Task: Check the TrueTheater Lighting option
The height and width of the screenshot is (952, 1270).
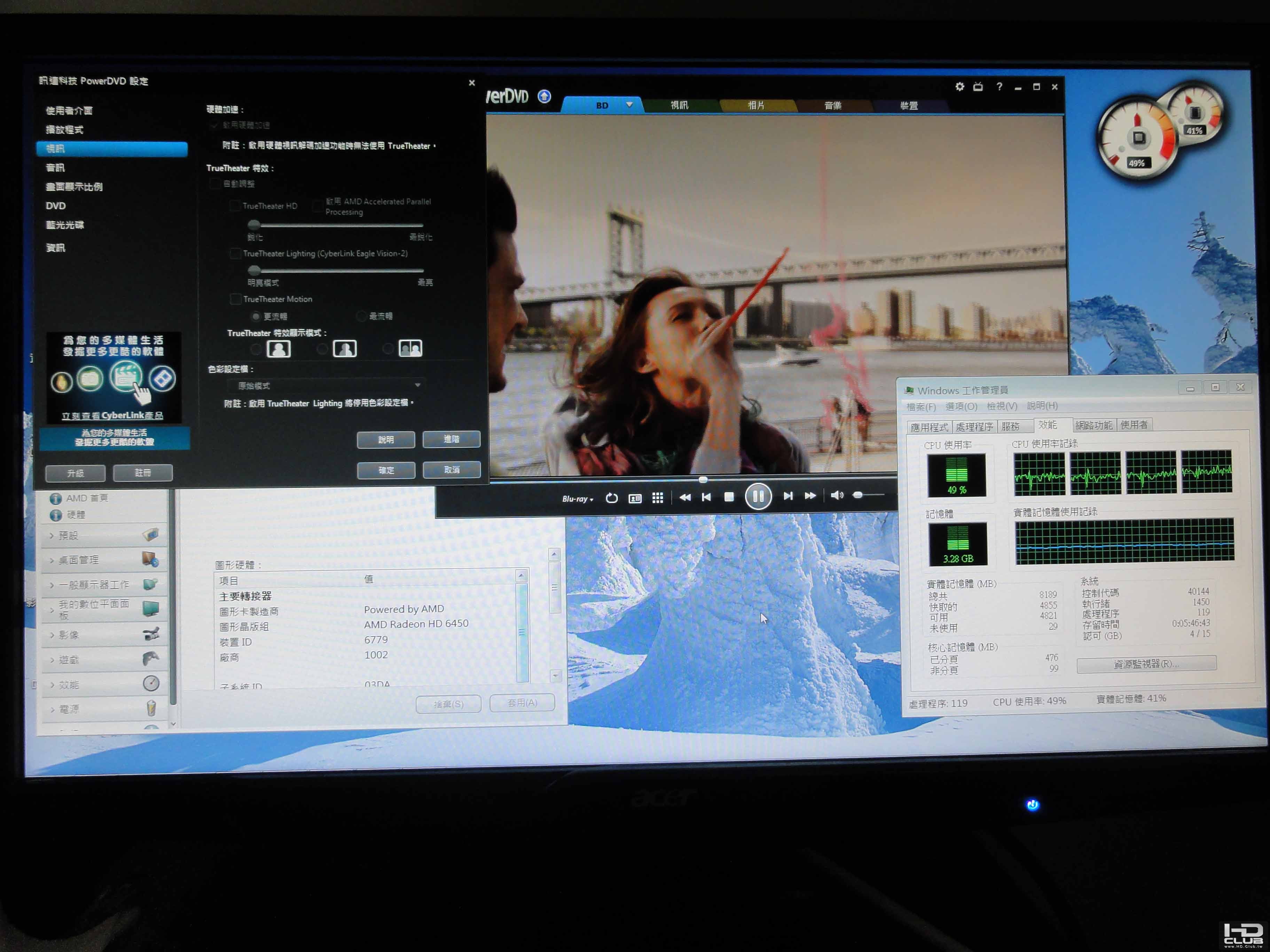Action: (235, 253)
